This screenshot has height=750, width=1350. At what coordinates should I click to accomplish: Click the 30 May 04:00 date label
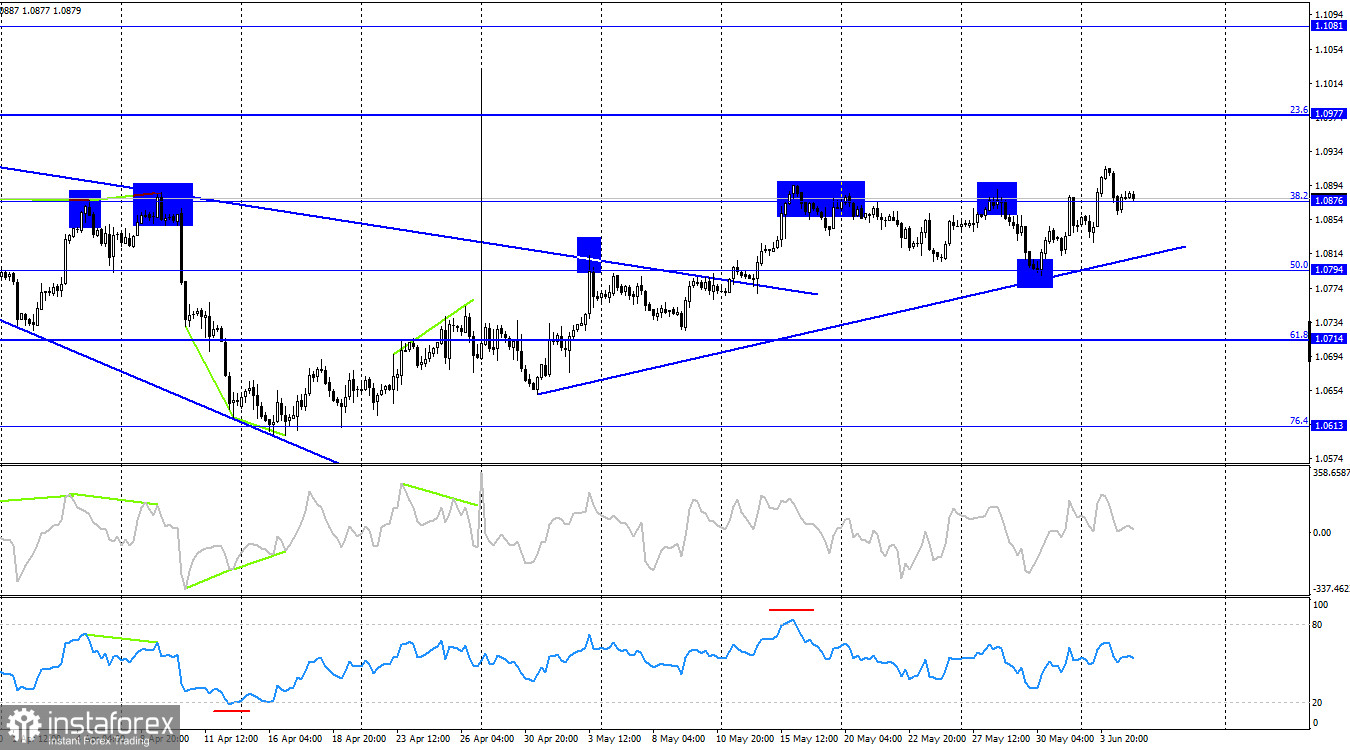(x=1065, y=739)
